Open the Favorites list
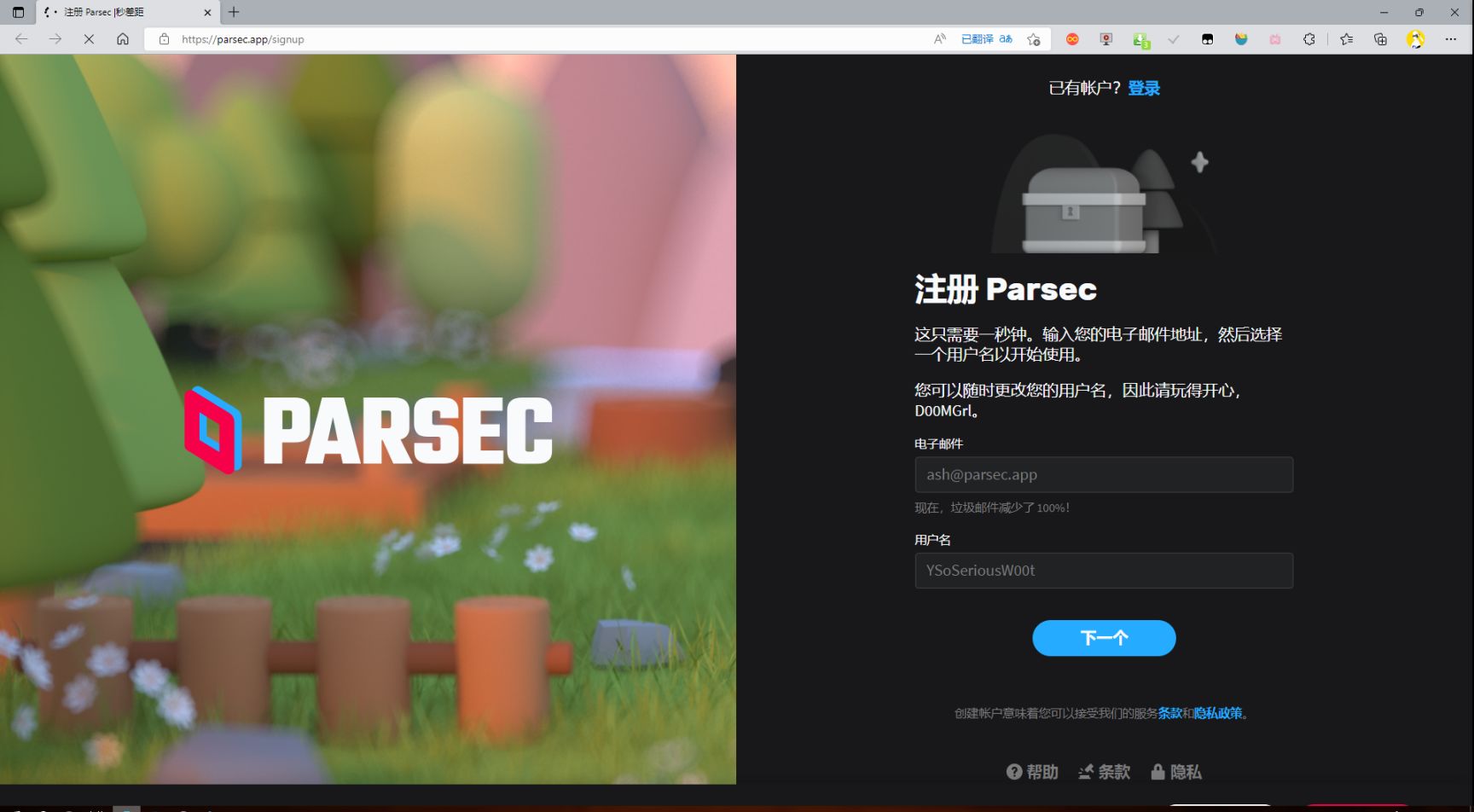This screenshot has width=1474, height=812. click(1347, 39)
